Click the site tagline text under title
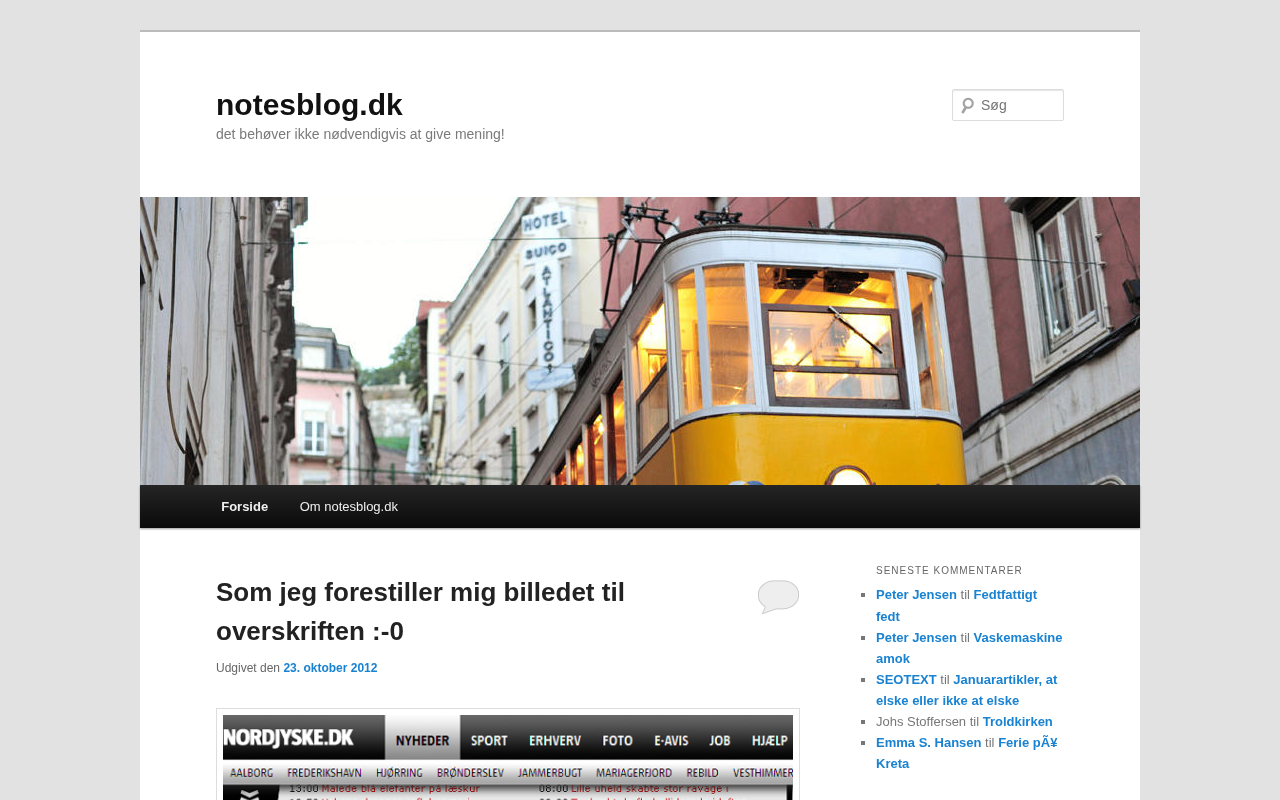Image resolution: width=1280 pixels, height=800 pixels. pyautogui.click(x=360, y=134)
